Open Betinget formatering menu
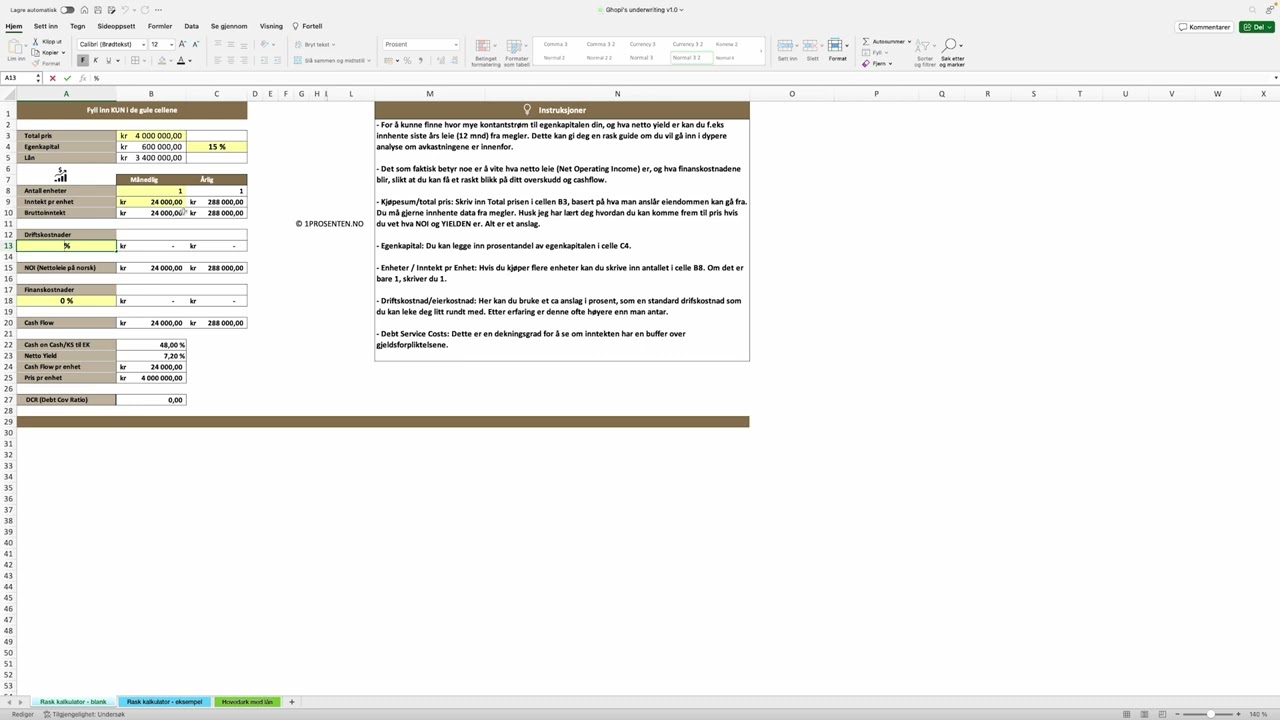The height and width of the screenshot is (720, 1280). tap(486, 52)
